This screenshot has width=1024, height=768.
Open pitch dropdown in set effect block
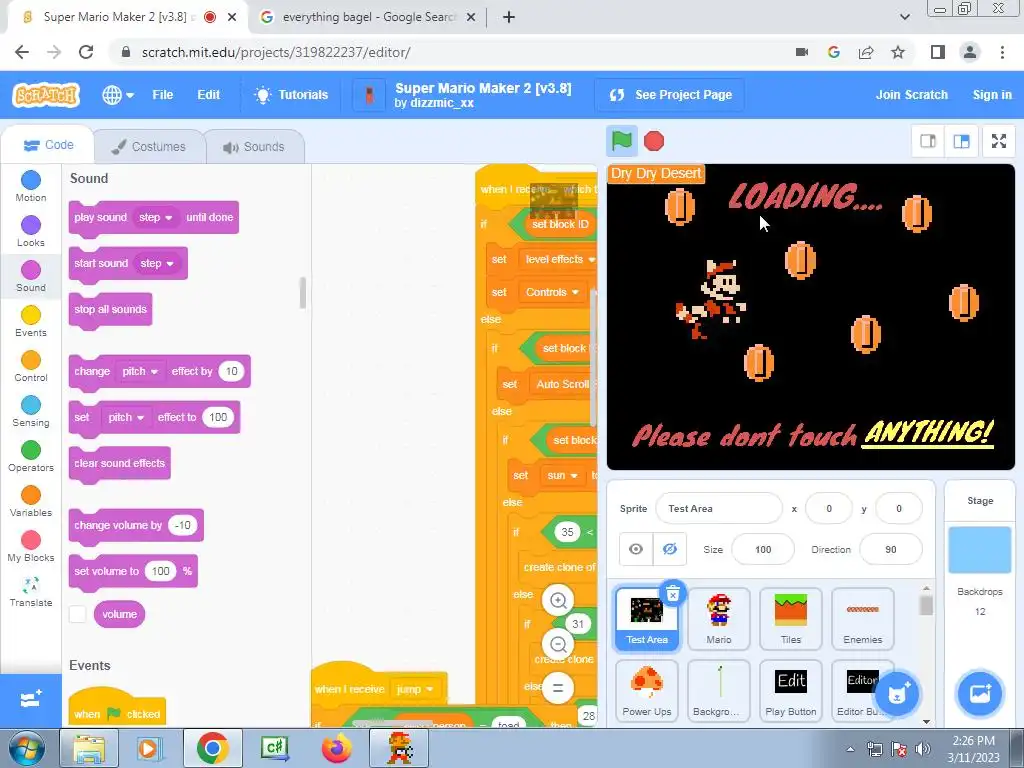126,417
